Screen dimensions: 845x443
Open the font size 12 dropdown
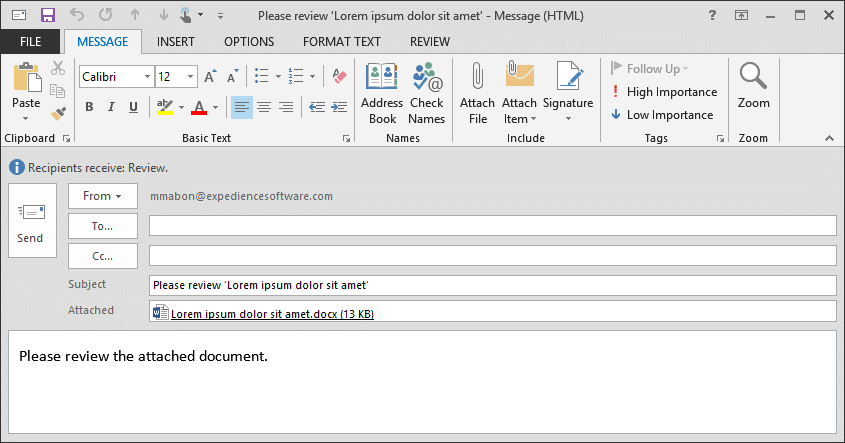click(x=190, y=77)
